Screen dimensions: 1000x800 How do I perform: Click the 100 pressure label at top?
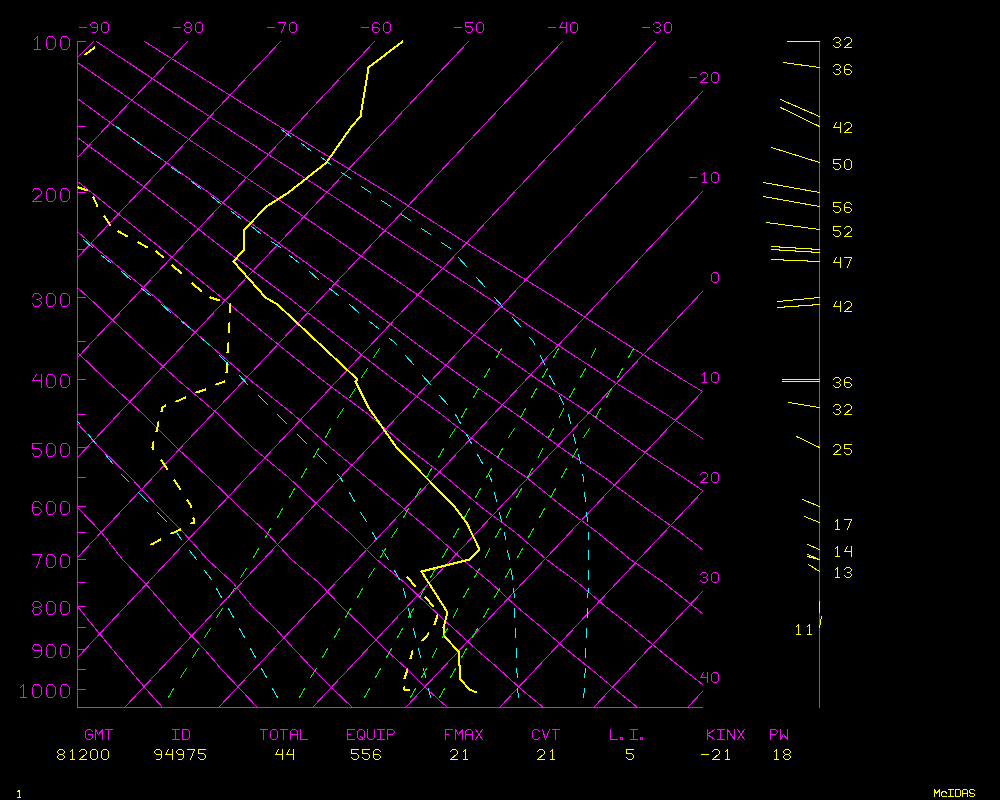(x=51, y=44)
